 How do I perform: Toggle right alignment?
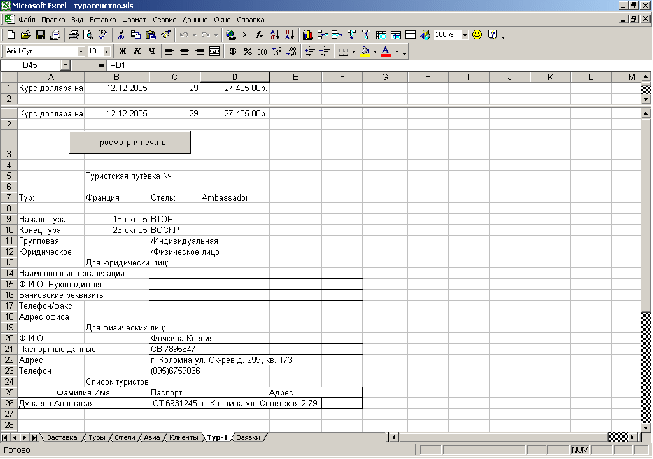click(199, 51)
